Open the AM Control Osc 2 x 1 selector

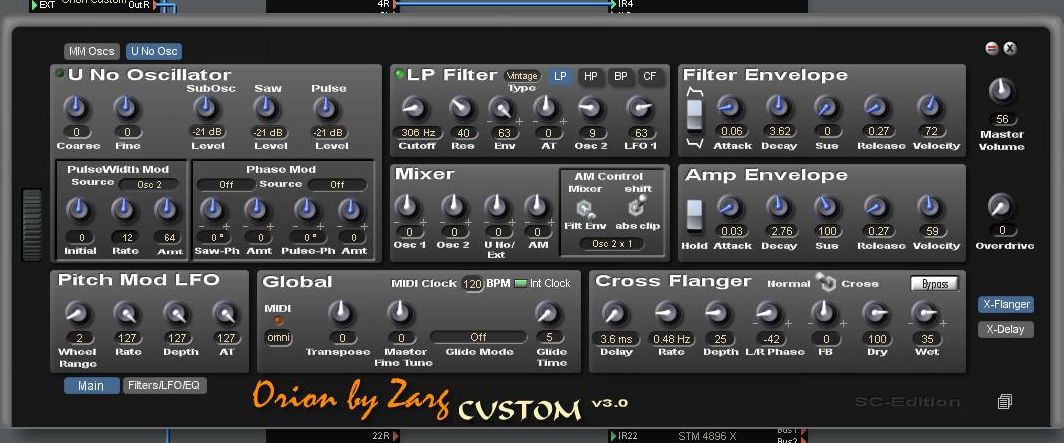tap(611, 244)
